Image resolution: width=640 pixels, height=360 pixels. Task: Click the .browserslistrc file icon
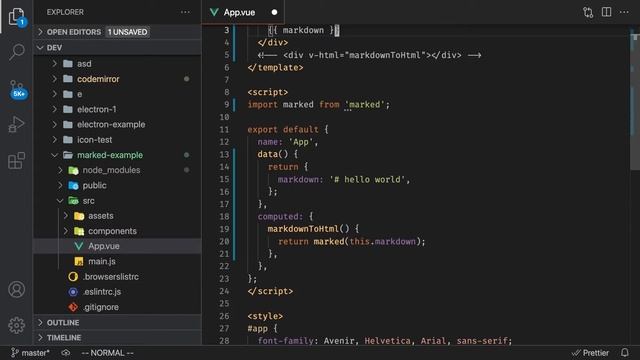[73, 277]
